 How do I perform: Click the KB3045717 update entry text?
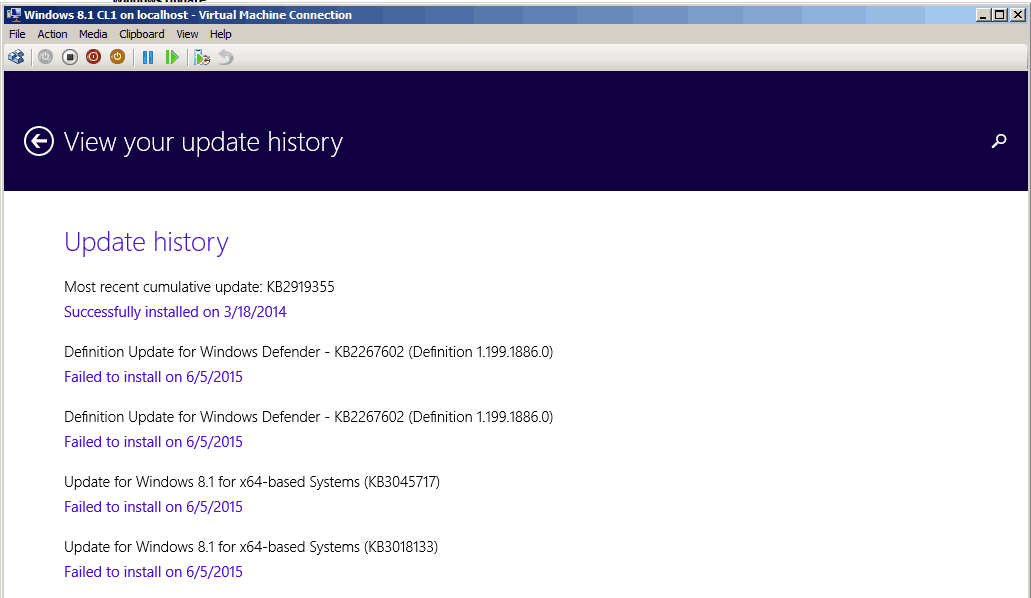coord(252,482)
